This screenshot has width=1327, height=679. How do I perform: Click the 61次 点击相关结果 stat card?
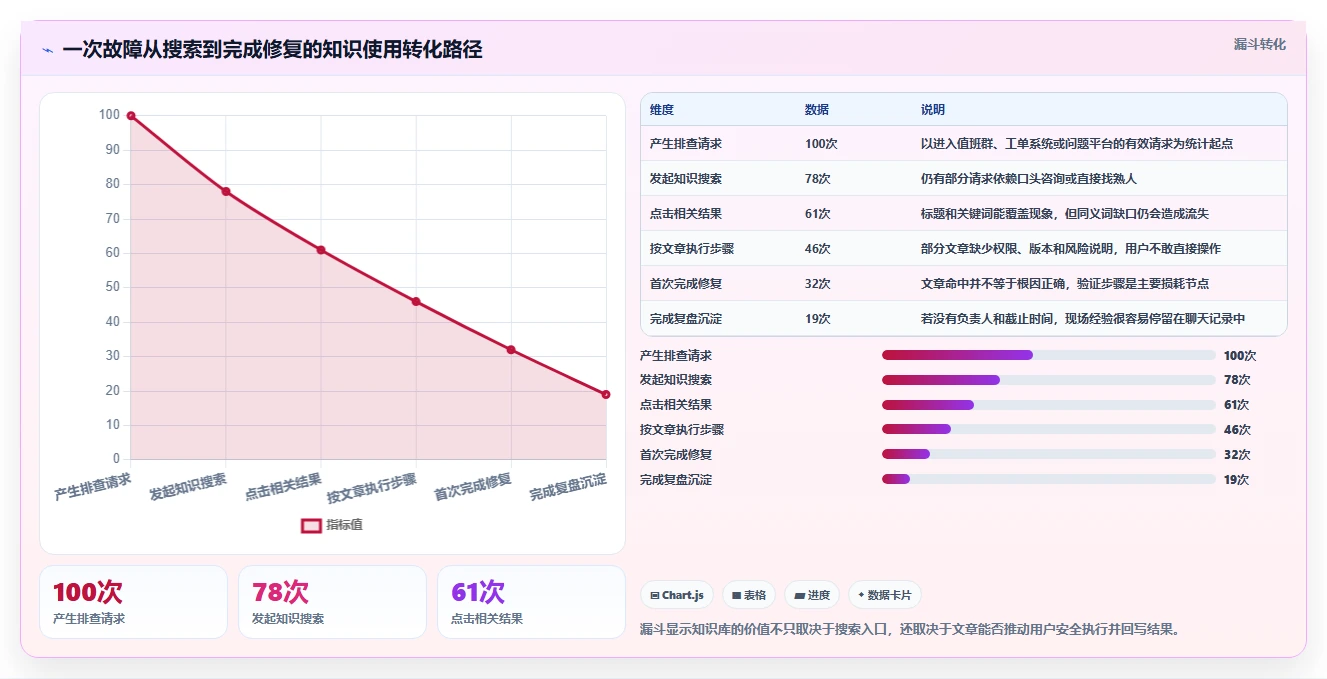pos(531,602)
